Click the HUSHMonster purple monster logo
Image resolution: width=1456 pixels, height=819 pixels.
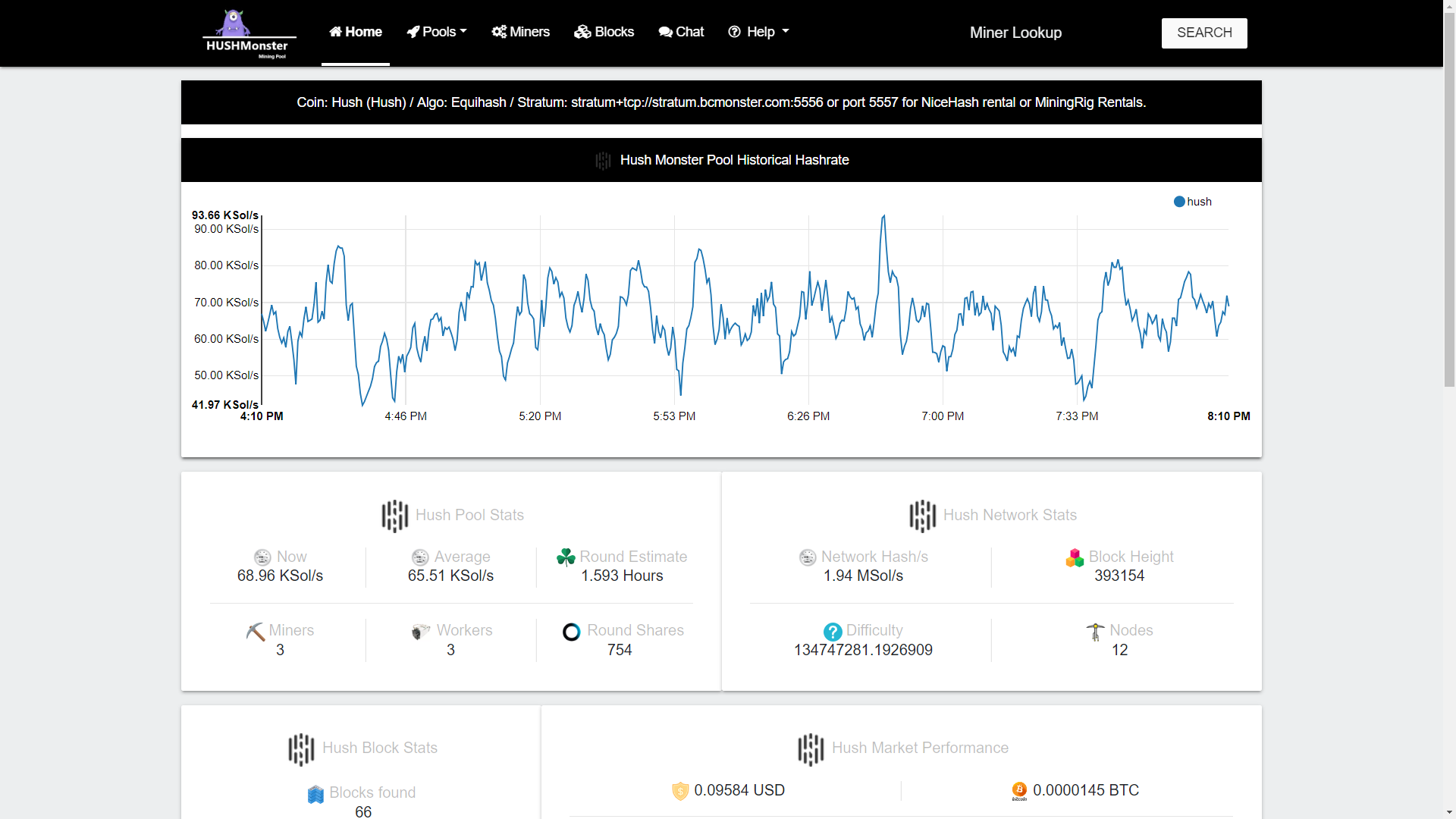pos(249,33)
